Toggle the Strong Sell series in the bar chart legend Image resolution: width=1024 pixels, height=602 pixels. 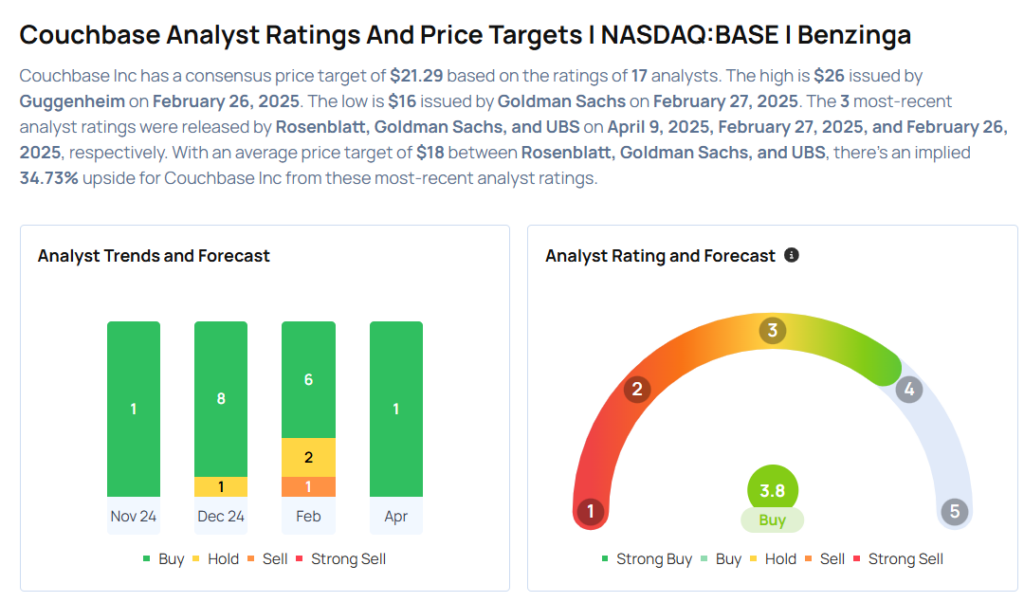(x=340, y=559)
